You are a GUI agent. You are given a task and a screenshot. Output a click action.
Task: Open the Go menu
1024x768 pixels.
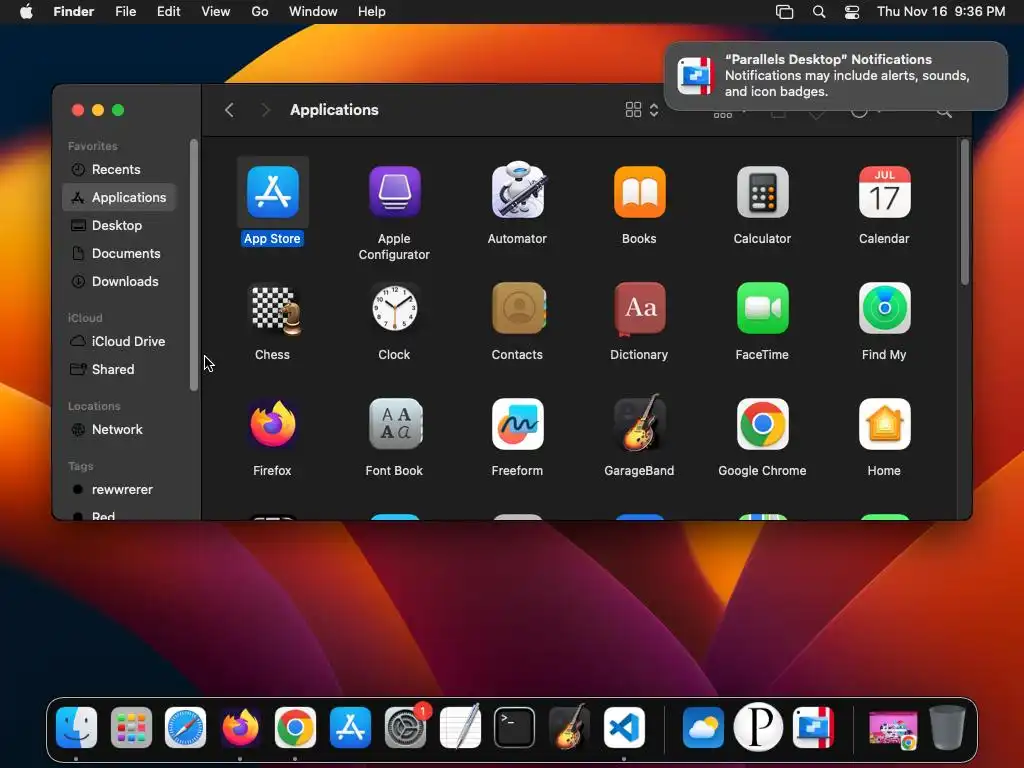(260, 12)
